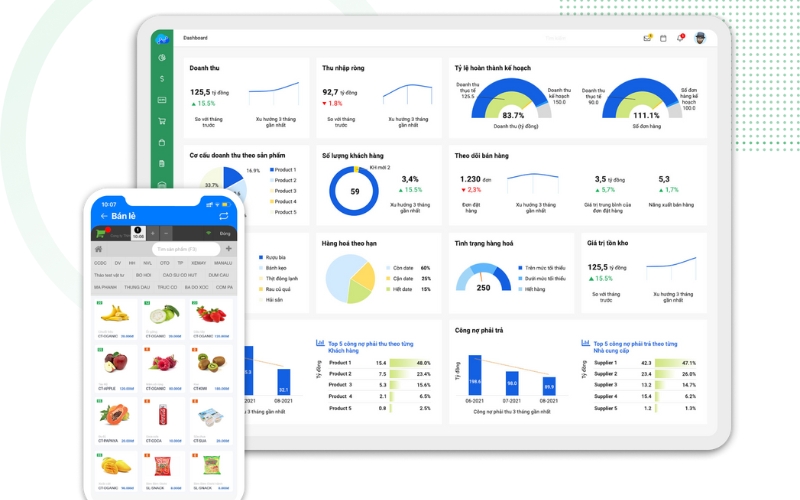Click the Dashboard title in the header
This screenshot has width=800, height=500.
(195, 38)
